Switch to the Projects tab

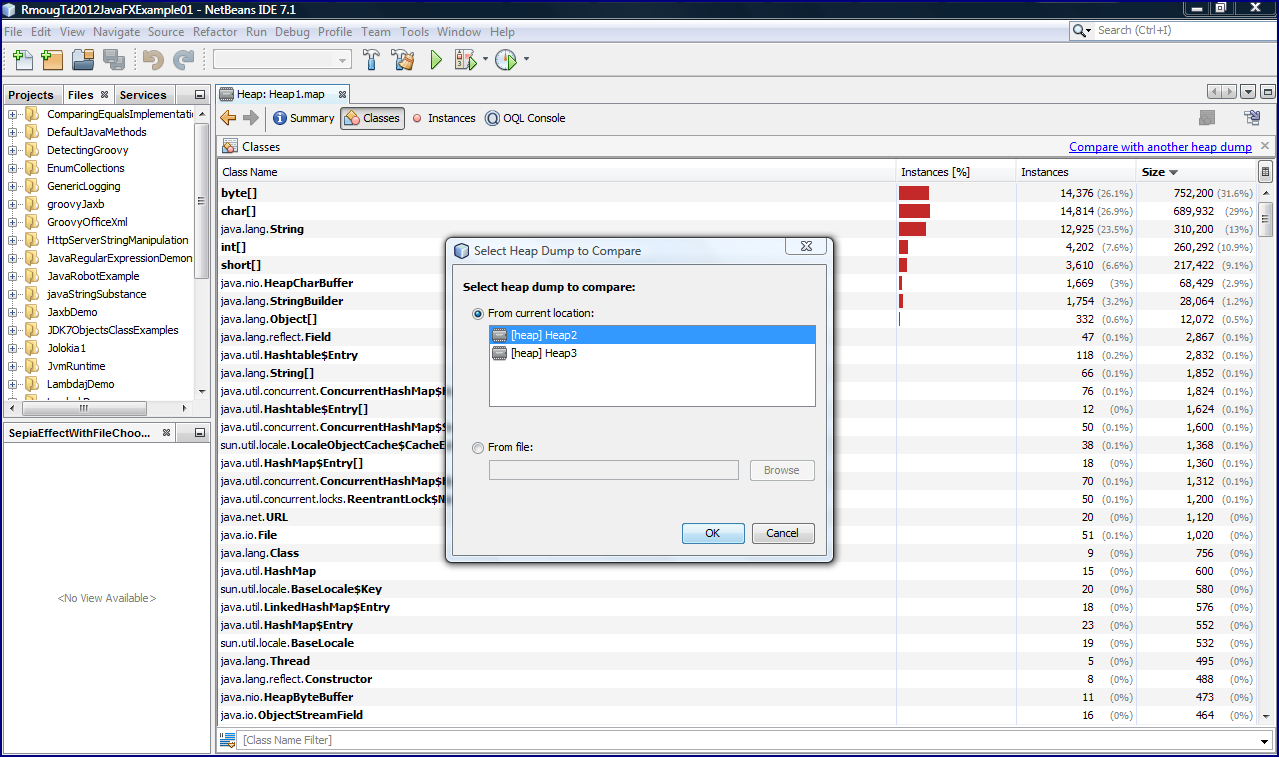(x=31, y=95)
